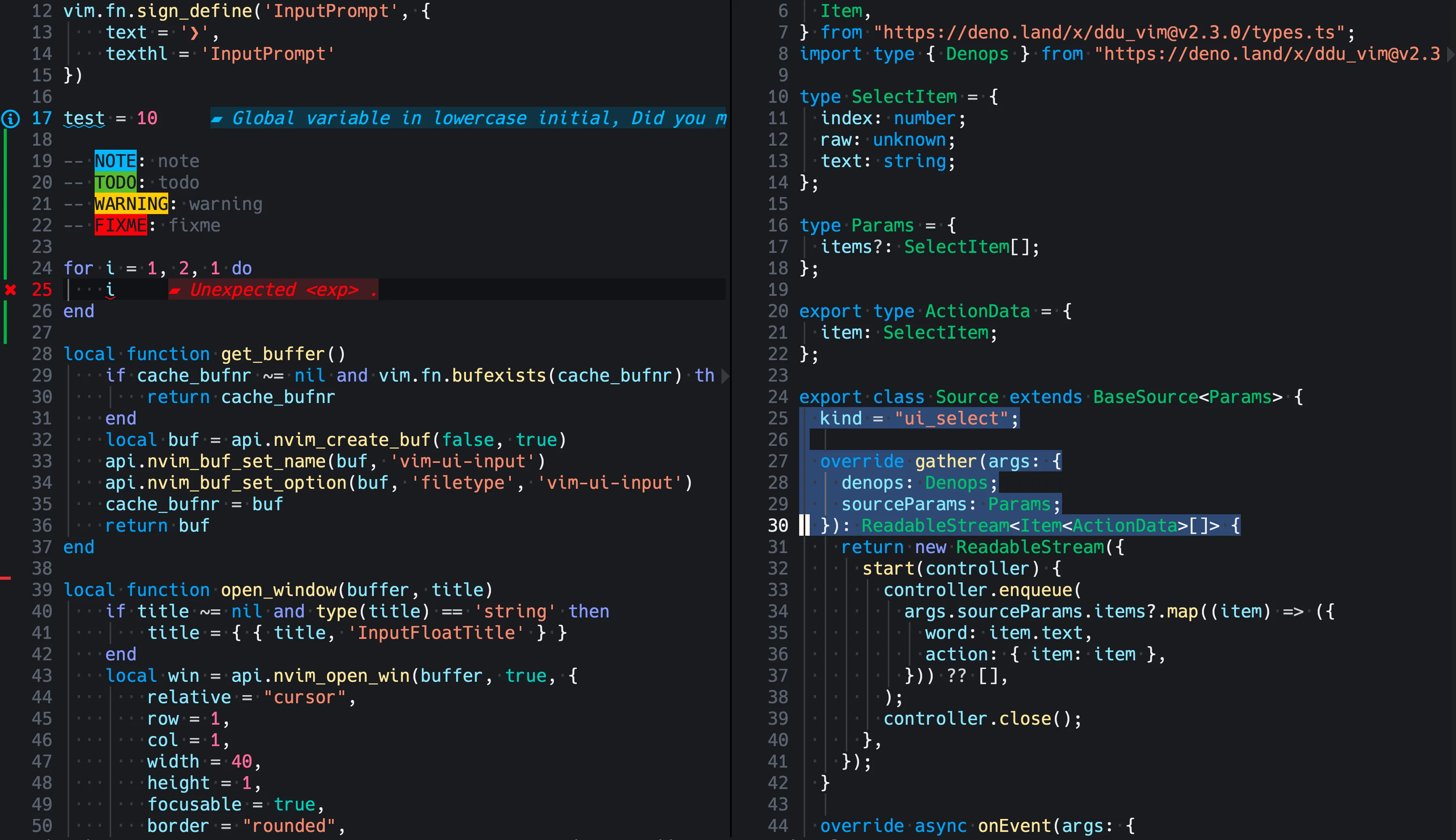Click the truncation arrow at end of line 29
Image resolution: width=1456 pixels, height=840 pixels.
(x=726, y=376)
